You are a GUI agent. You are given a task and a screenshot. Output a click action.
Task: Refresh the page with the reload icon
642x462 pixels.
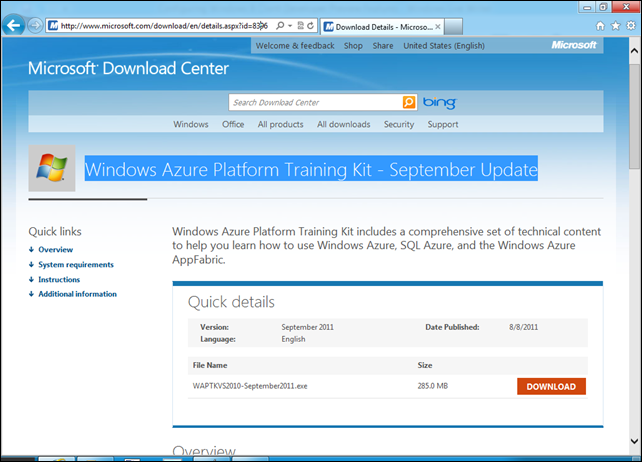pos(311,25)
